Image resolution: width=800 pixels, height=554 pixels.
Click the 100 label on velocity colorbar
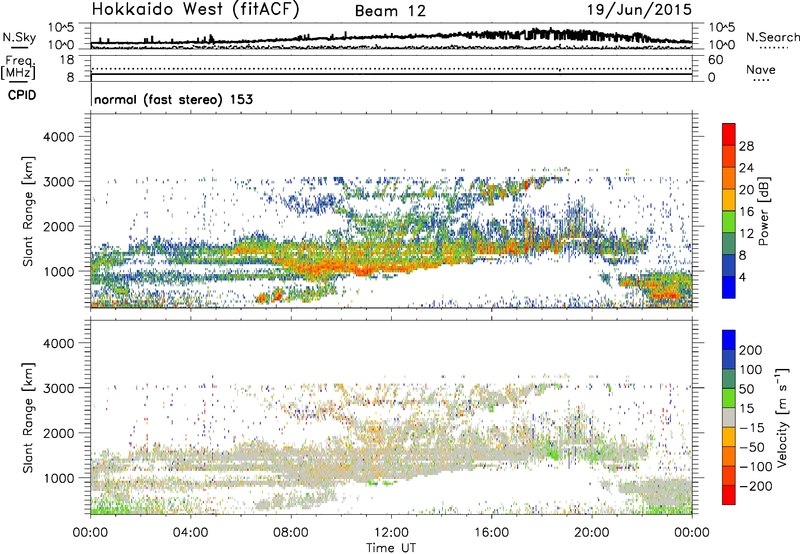(x=751, y=370)
